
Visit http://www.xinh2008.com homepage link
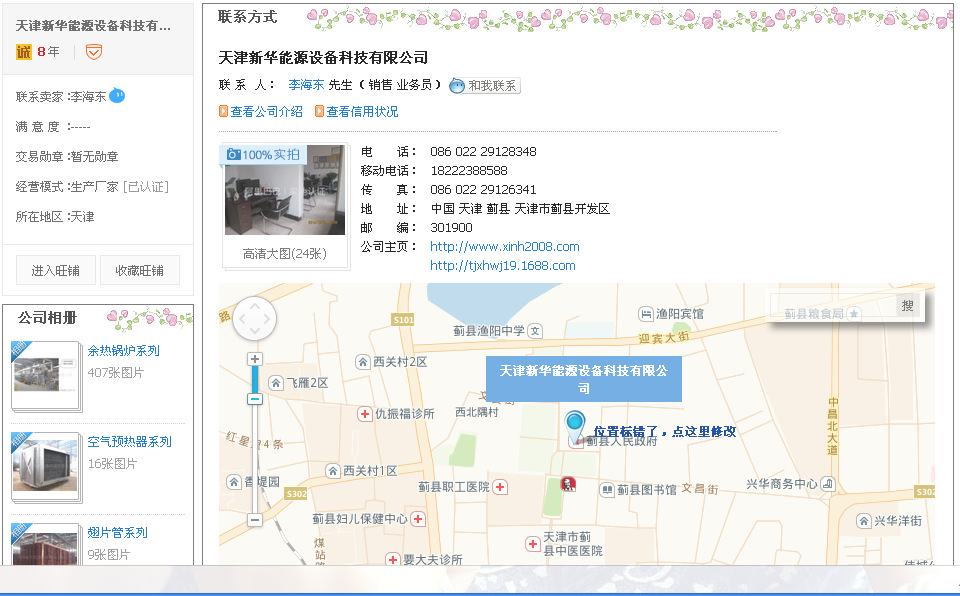click(x=504, y=247)
